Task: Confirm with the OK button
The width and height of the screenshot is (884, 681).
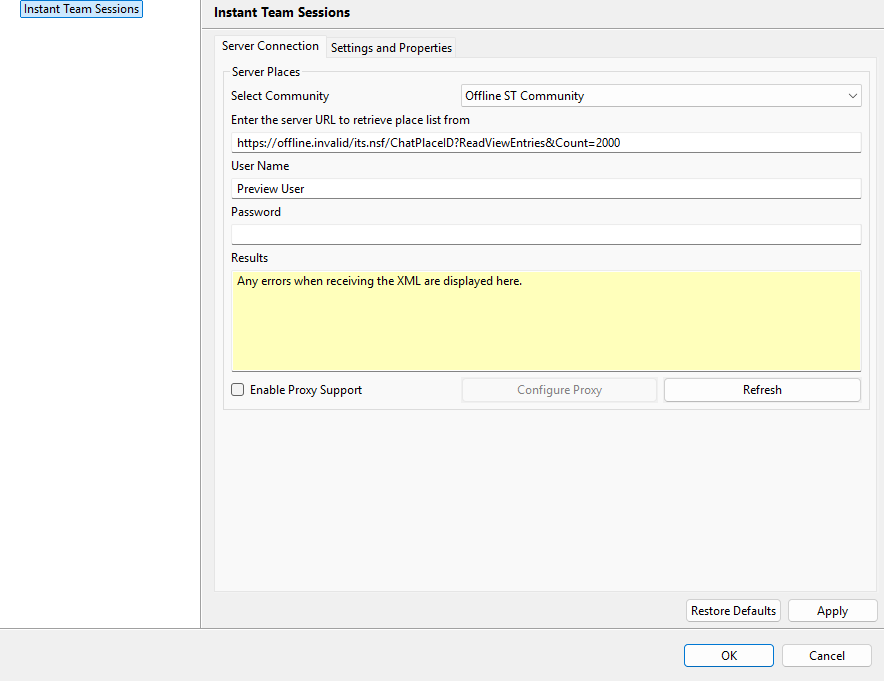Action: tap(728, 656)
